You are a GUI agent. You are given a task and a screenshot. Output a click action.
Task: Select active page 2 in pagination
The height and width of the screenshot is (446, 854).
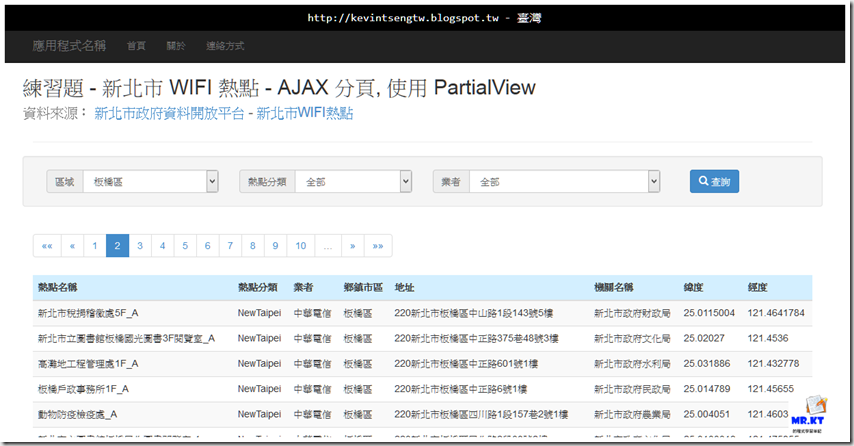click(x=117, y=246)
